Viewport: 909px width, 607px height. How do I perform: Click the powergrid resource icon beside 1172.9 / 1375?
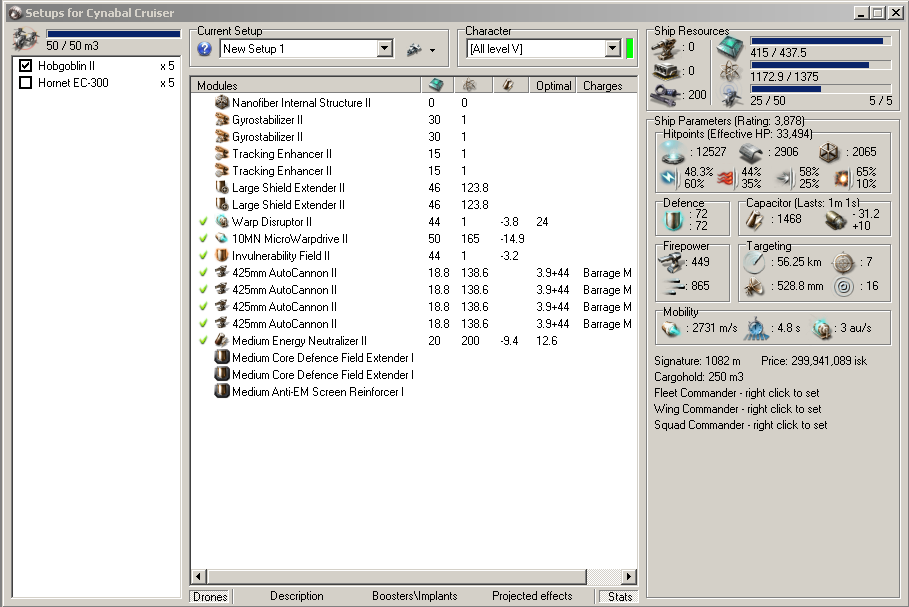730,72
